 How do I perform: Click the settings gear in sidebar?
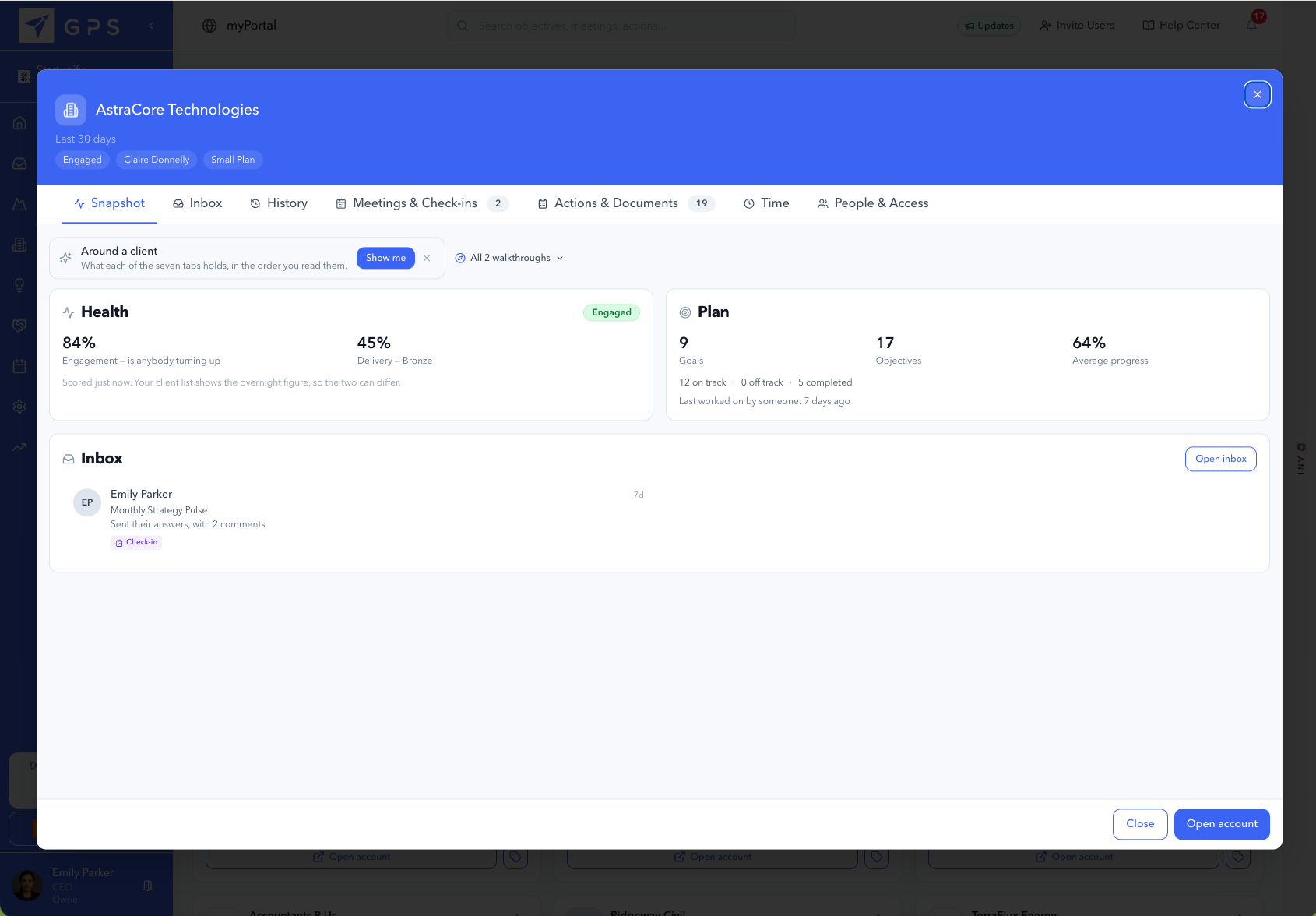[19, 407]
